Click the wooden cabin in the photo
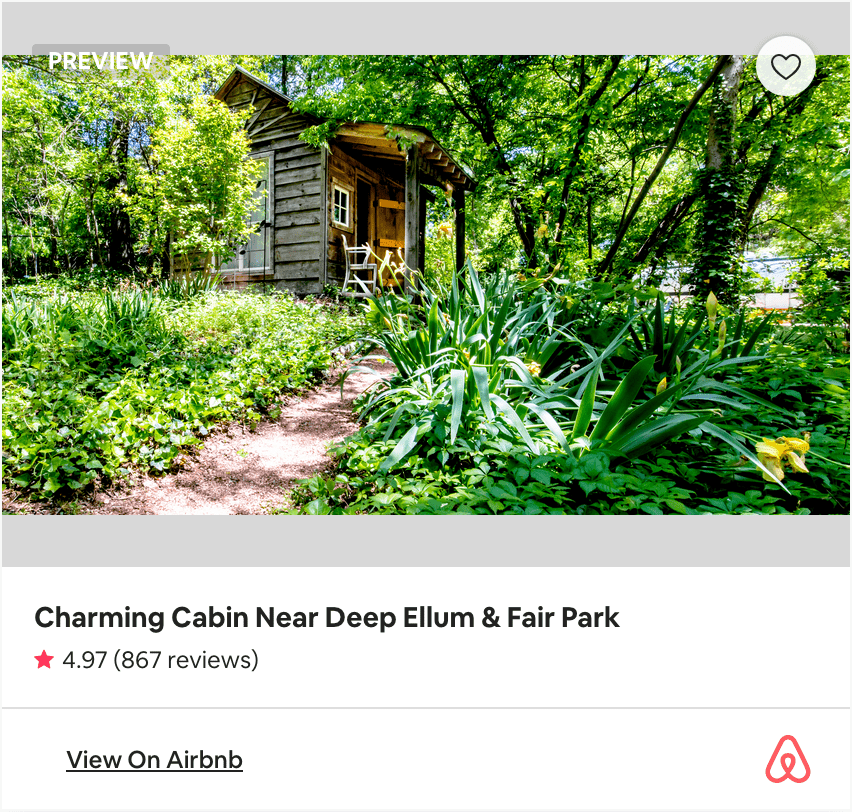The height and width of the screenshot is (812, 852). pyautogui.click(x=331, y=185)
